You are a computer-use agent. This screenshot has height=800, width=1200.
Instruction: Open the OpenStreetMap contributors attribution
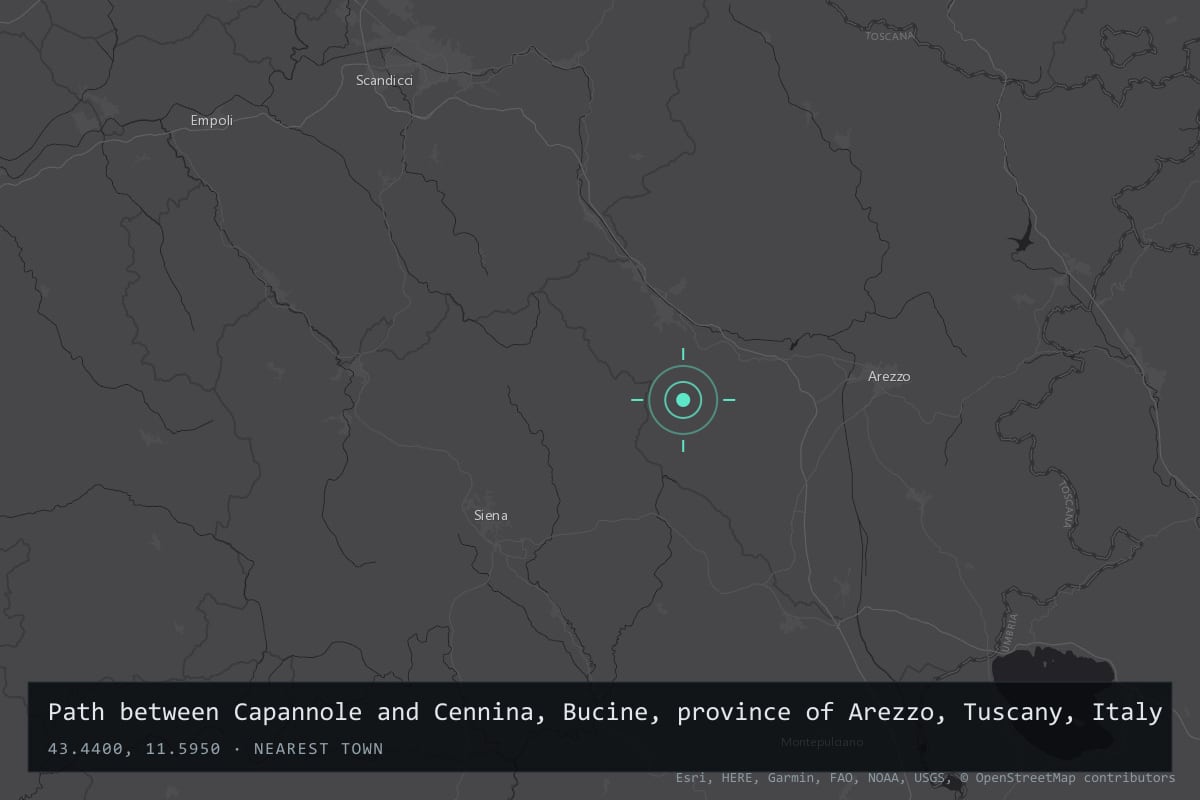pyautogui.click(x=1067, y=777)
